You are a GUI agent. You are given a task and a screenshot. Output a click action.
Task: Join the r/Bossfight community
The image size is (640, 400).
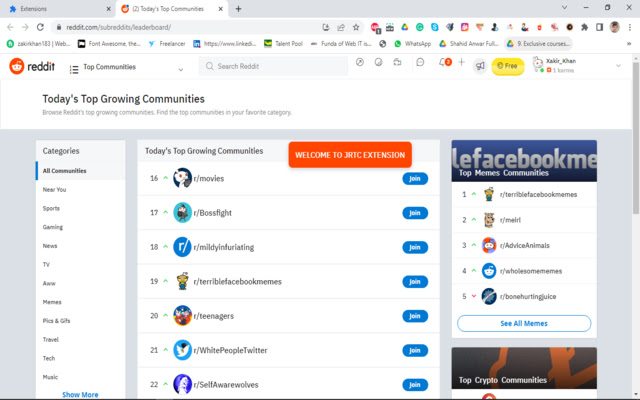[415, 213]
